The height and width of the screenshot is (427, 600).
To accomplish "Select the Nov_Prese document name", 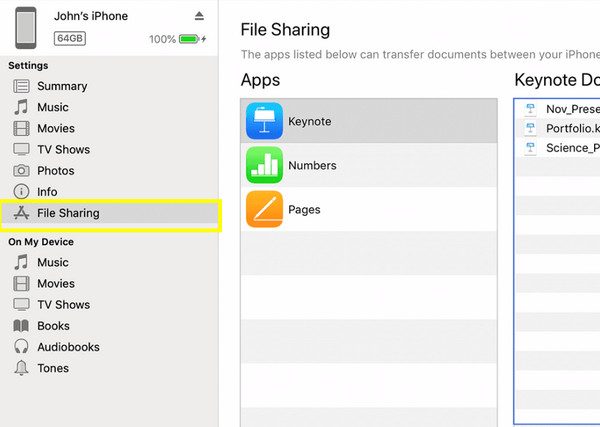I will pyautogui.click(x=573, y=109).
